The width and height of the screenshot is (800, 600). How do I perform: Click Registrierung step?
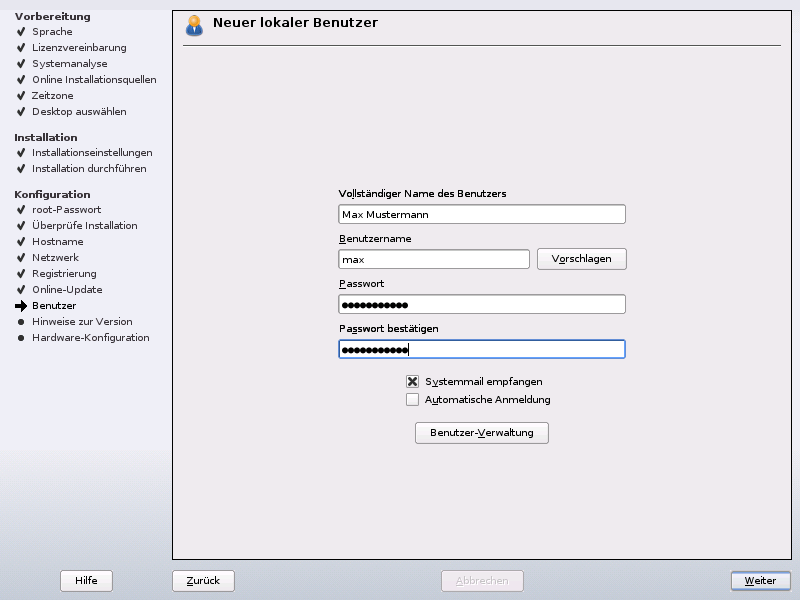(64, 273)
